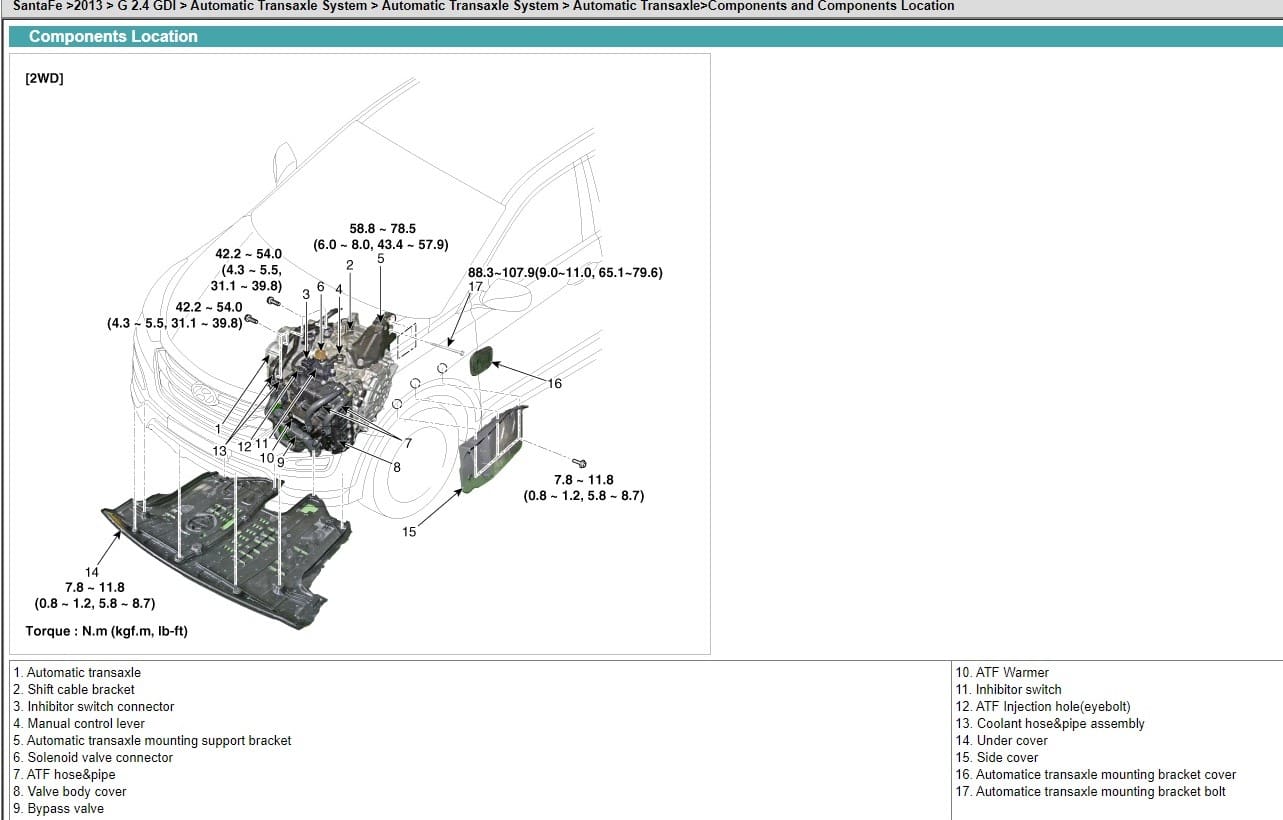Click legend item 1. Automatic transaxle

point(77,673)
